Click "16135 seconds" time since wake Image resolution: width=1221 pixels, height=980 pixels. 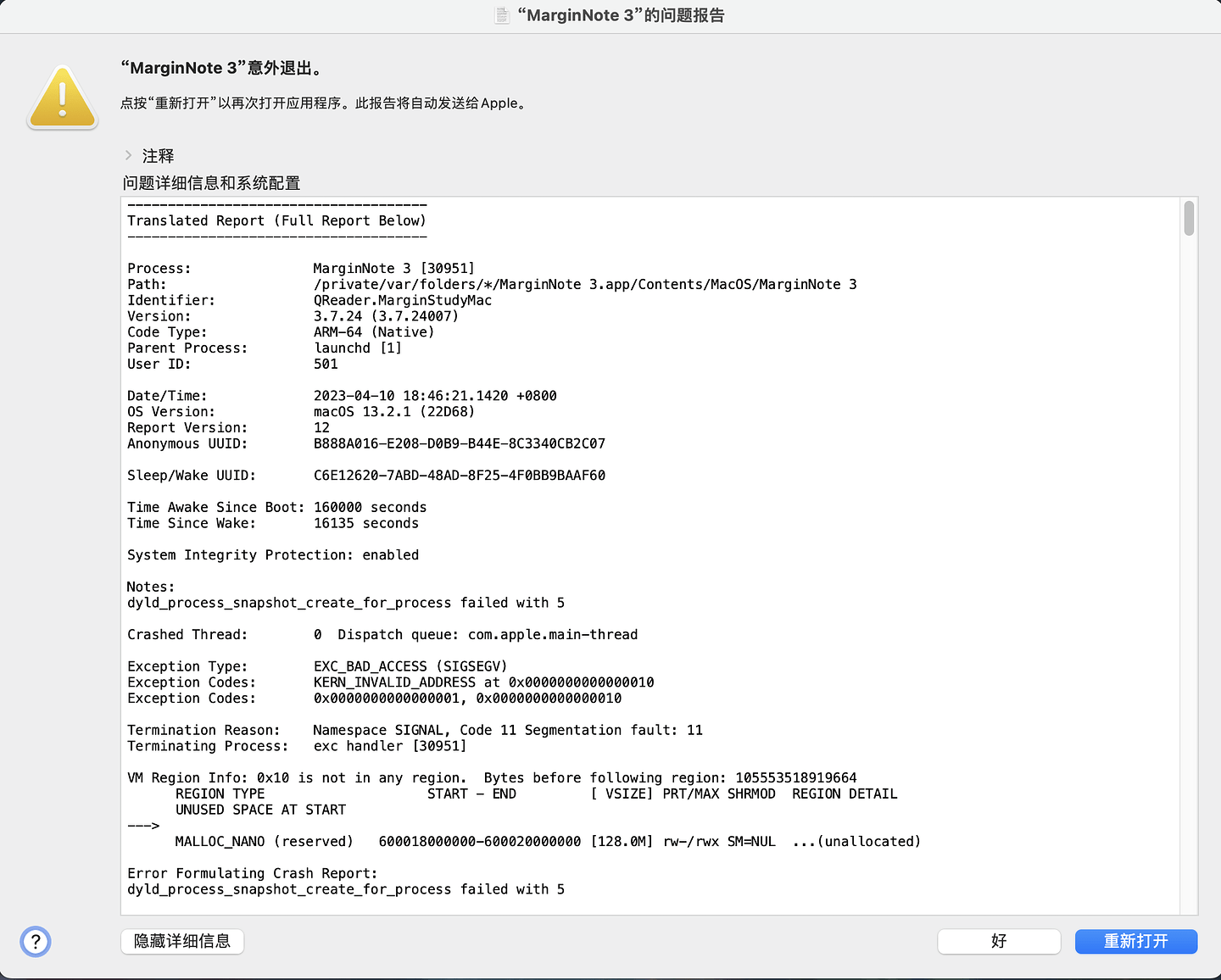point(366,524)
